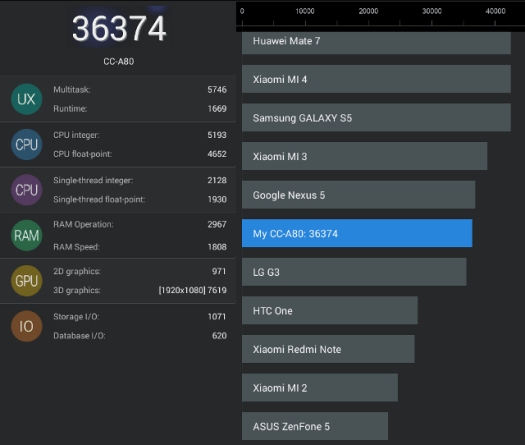Open the orange IO category icon

[26, 326]
